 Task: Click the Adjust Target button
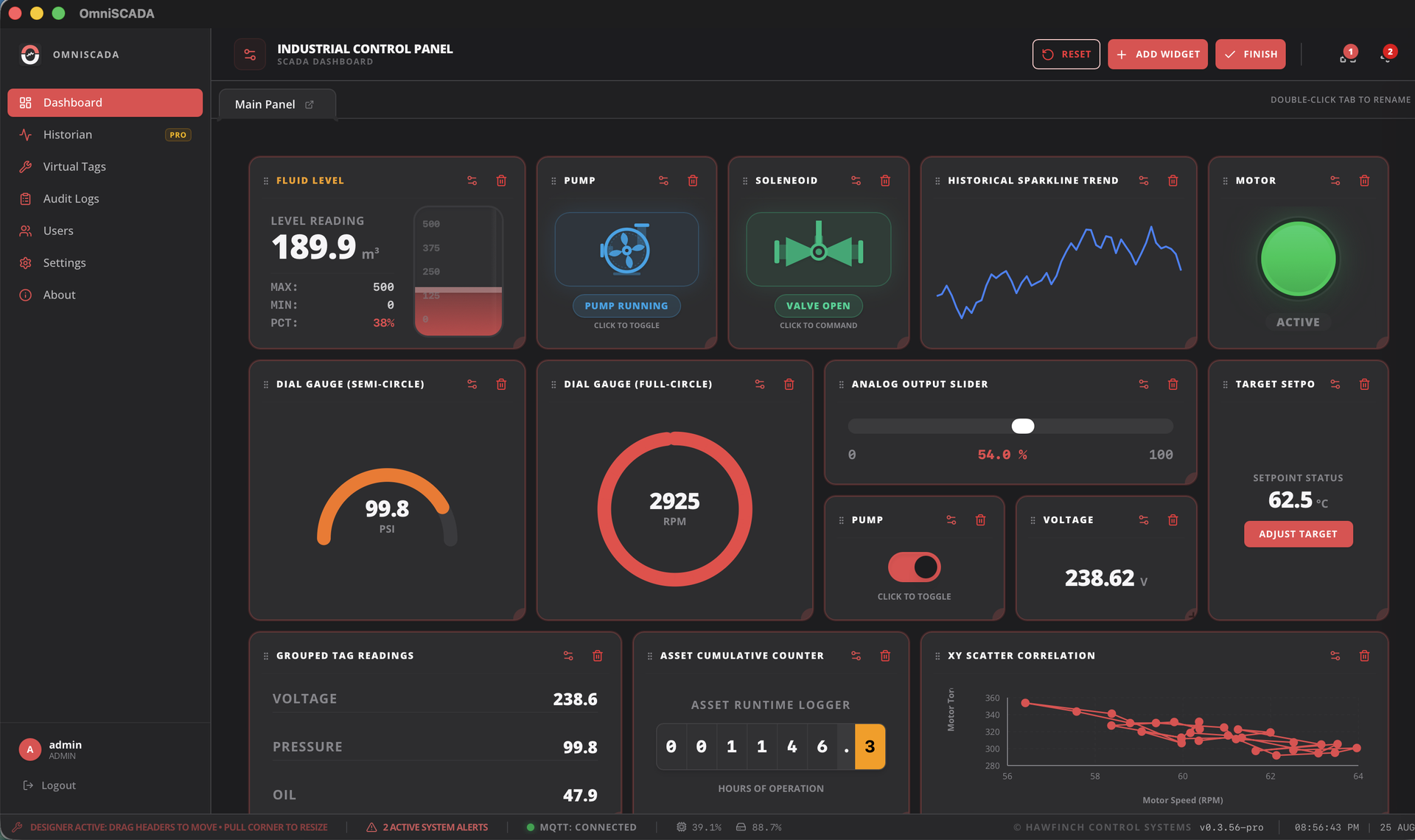pyautogui.click(x=1298, y=534)
